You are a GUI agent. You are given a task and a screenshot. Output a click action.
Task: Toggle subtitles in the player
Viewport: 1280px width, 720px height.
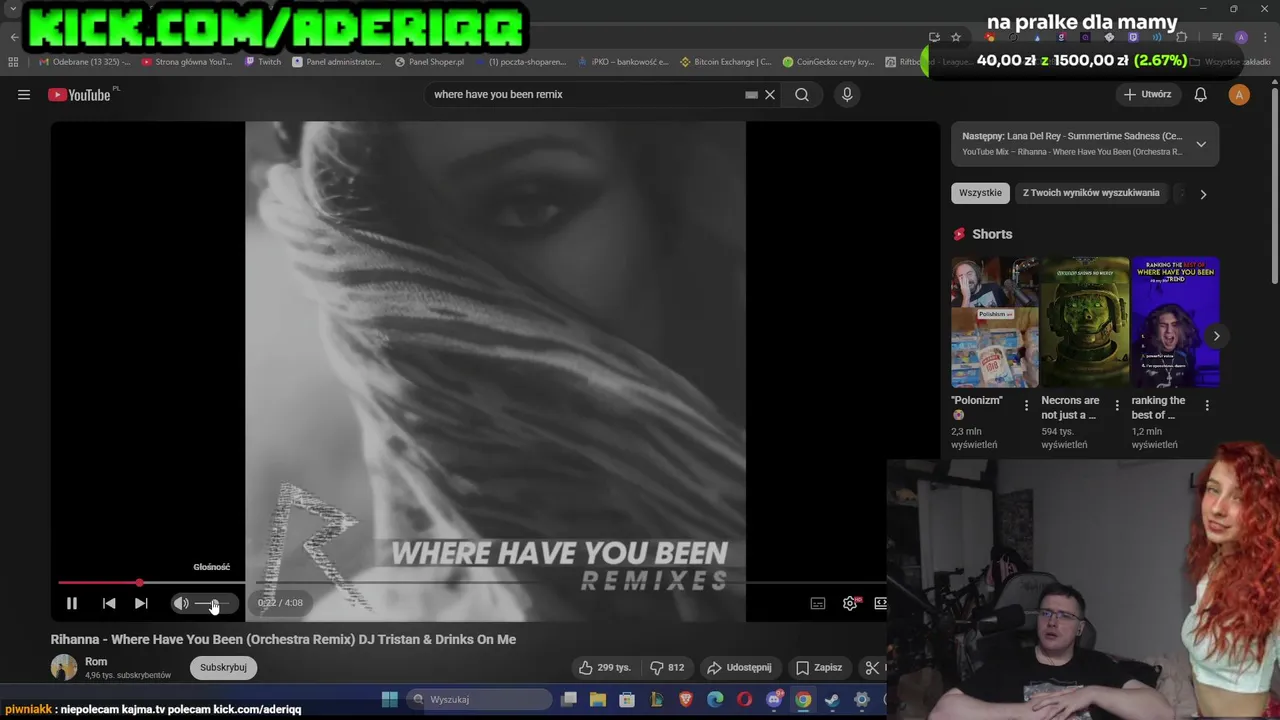pos(818,603)
